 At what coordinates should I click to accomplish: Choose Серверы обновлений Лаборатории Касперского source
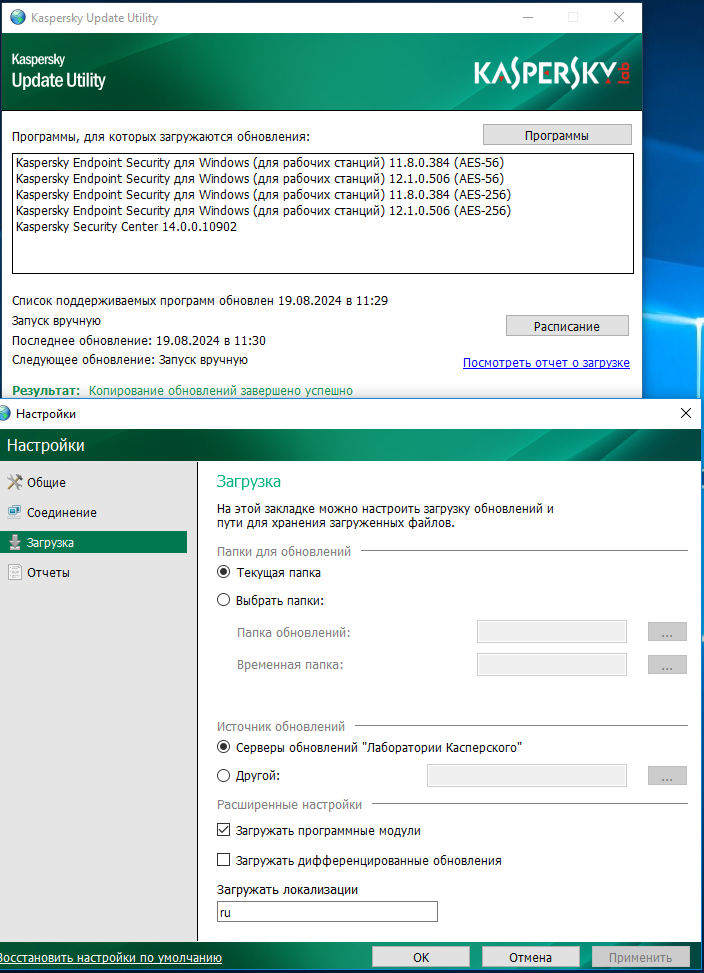pos(223,747)
